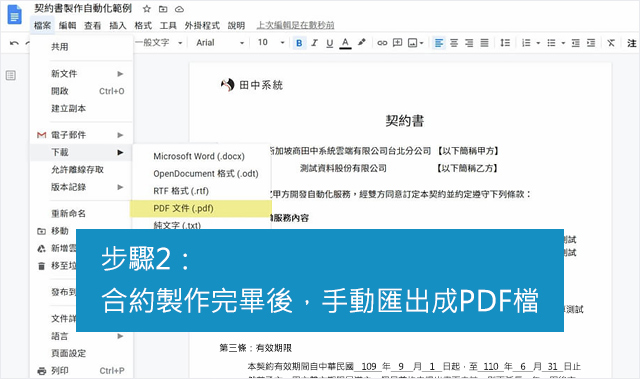Download as OpenDocument 格式 (.odt)

pos(201,174)
